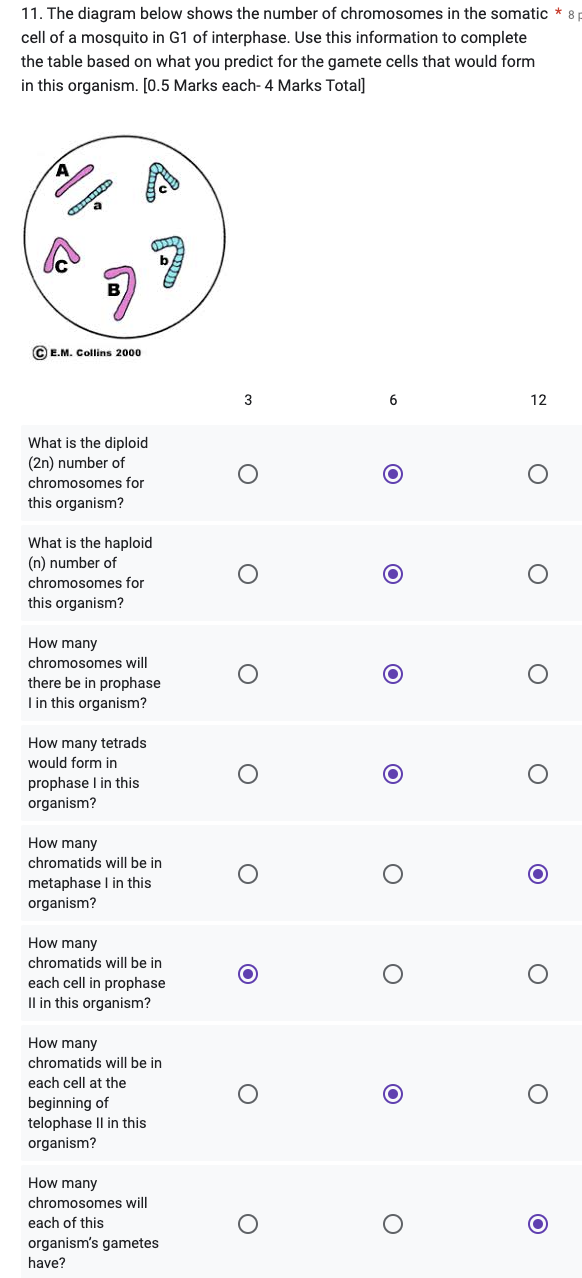Image resolution: width=582 pixels, height=1278 pixels.
Task: Select 12 for chromatids at telophase II
Action: tap(538, 1094)
